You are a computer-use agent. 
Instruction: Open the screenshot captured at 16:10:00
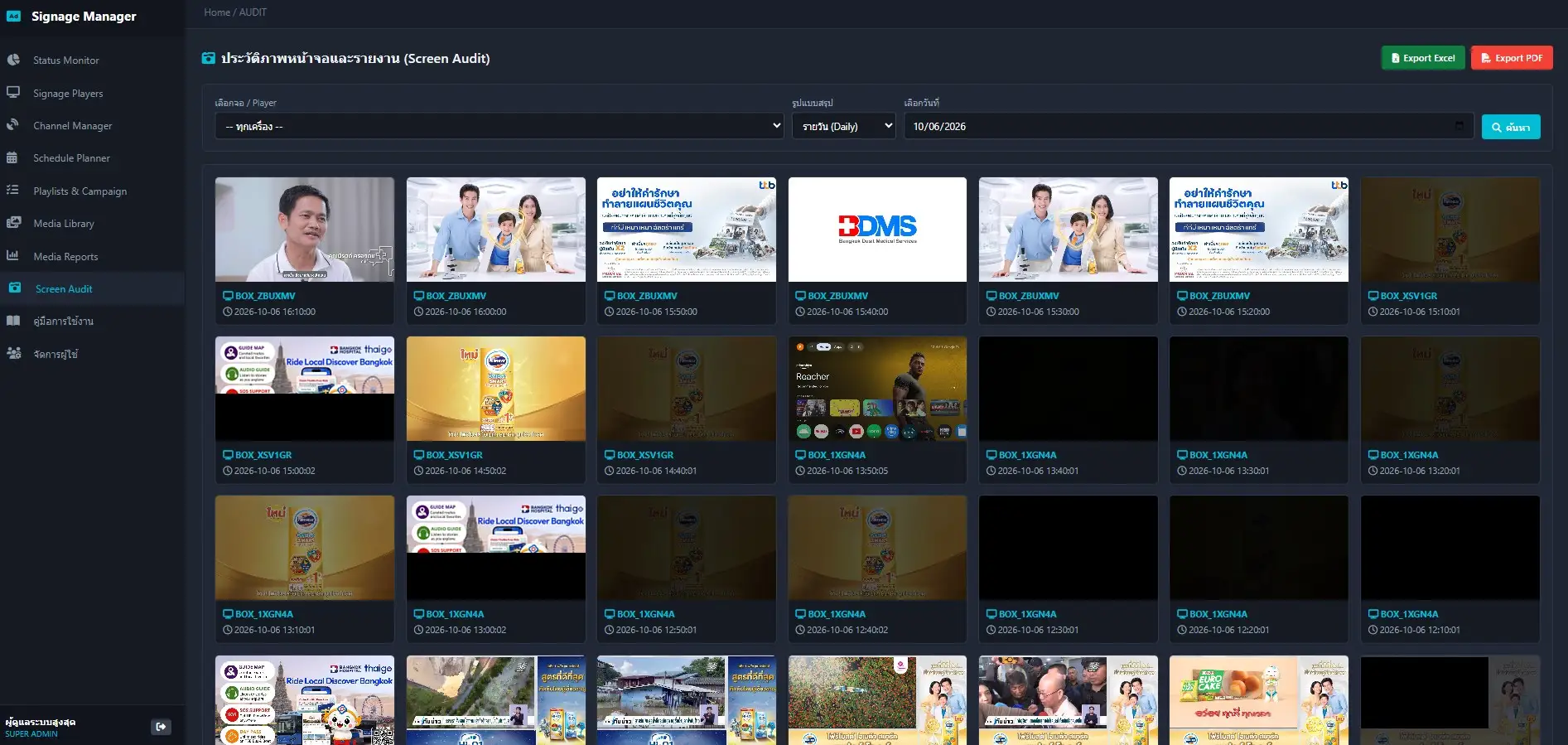point(305,230)
